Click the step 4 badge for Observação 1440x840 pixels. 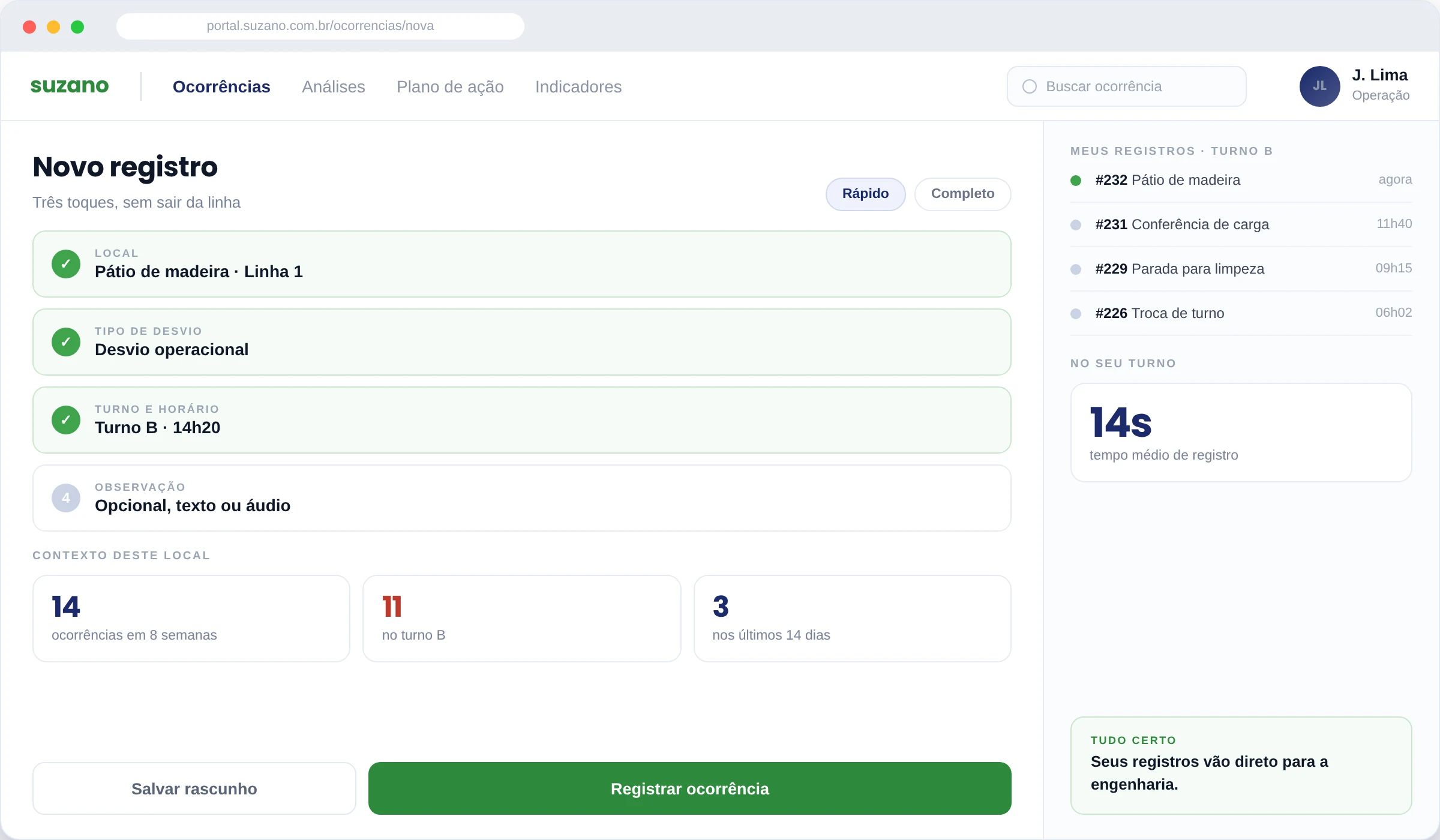pyautogui.click(x=66, y=498)
